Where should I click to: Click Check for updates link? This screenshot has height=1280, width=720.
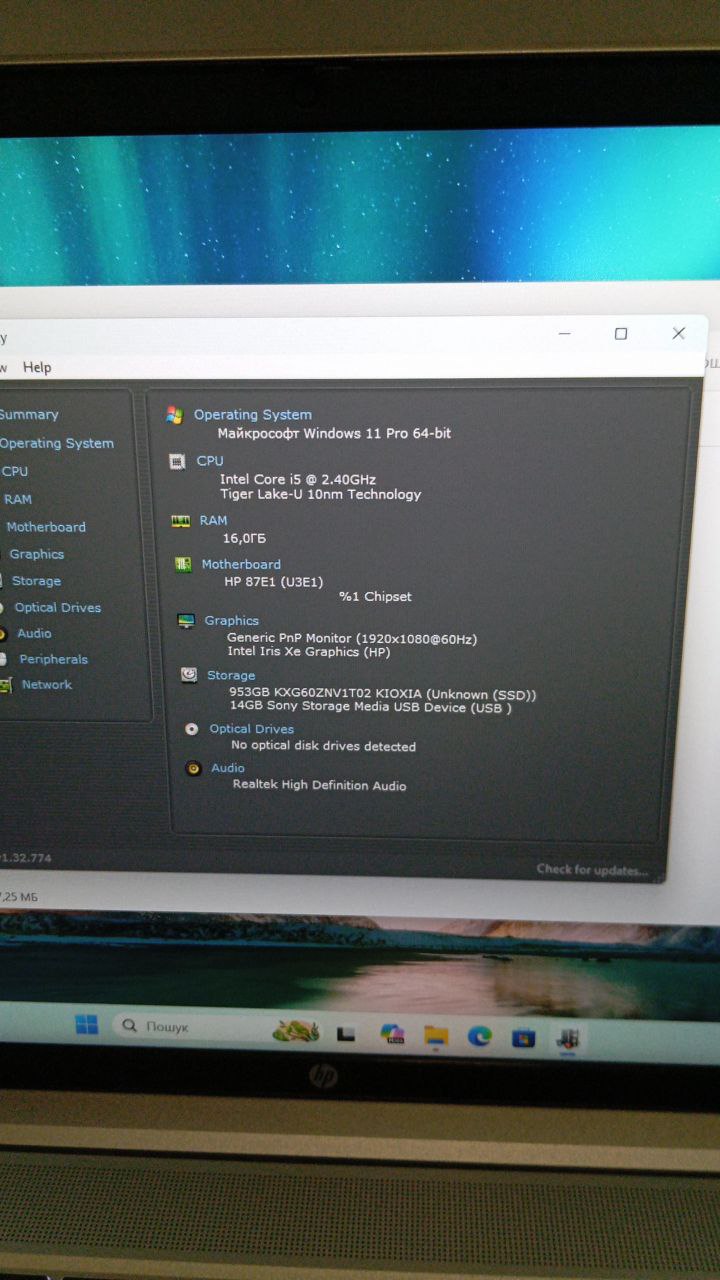pyautogui.click(x=591, y=869)
